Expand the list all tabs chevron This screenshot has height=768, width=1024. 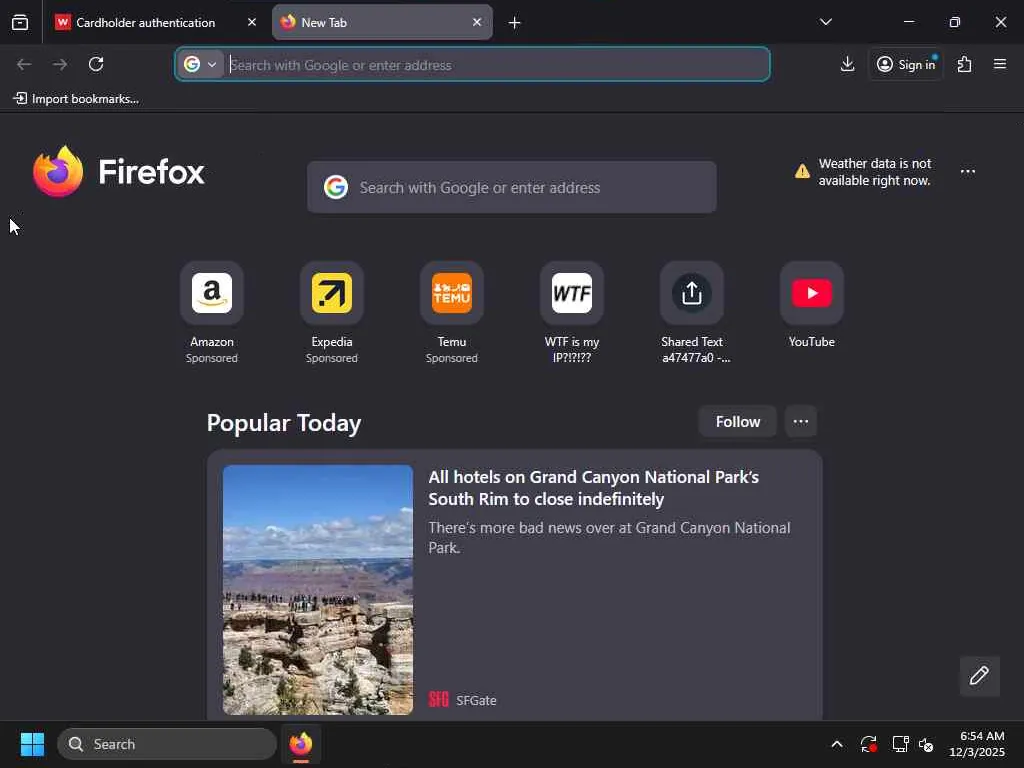pyautogui.click(x=825, y=22)
